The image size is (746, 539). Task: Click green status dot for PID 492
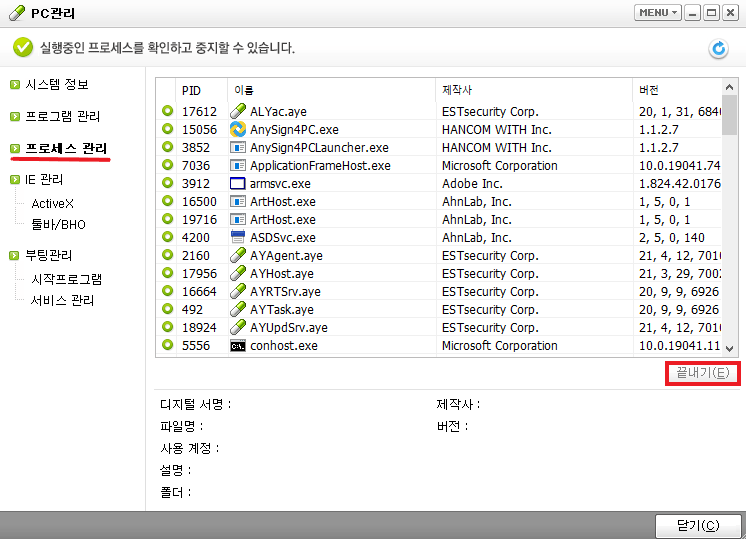pos(167,309)
